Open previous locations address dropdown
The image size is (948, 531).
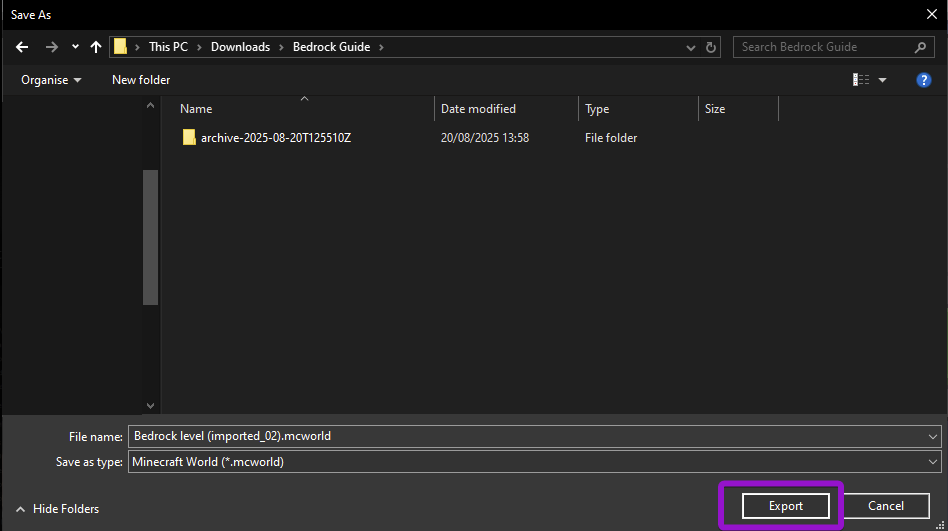click(690, 47)
